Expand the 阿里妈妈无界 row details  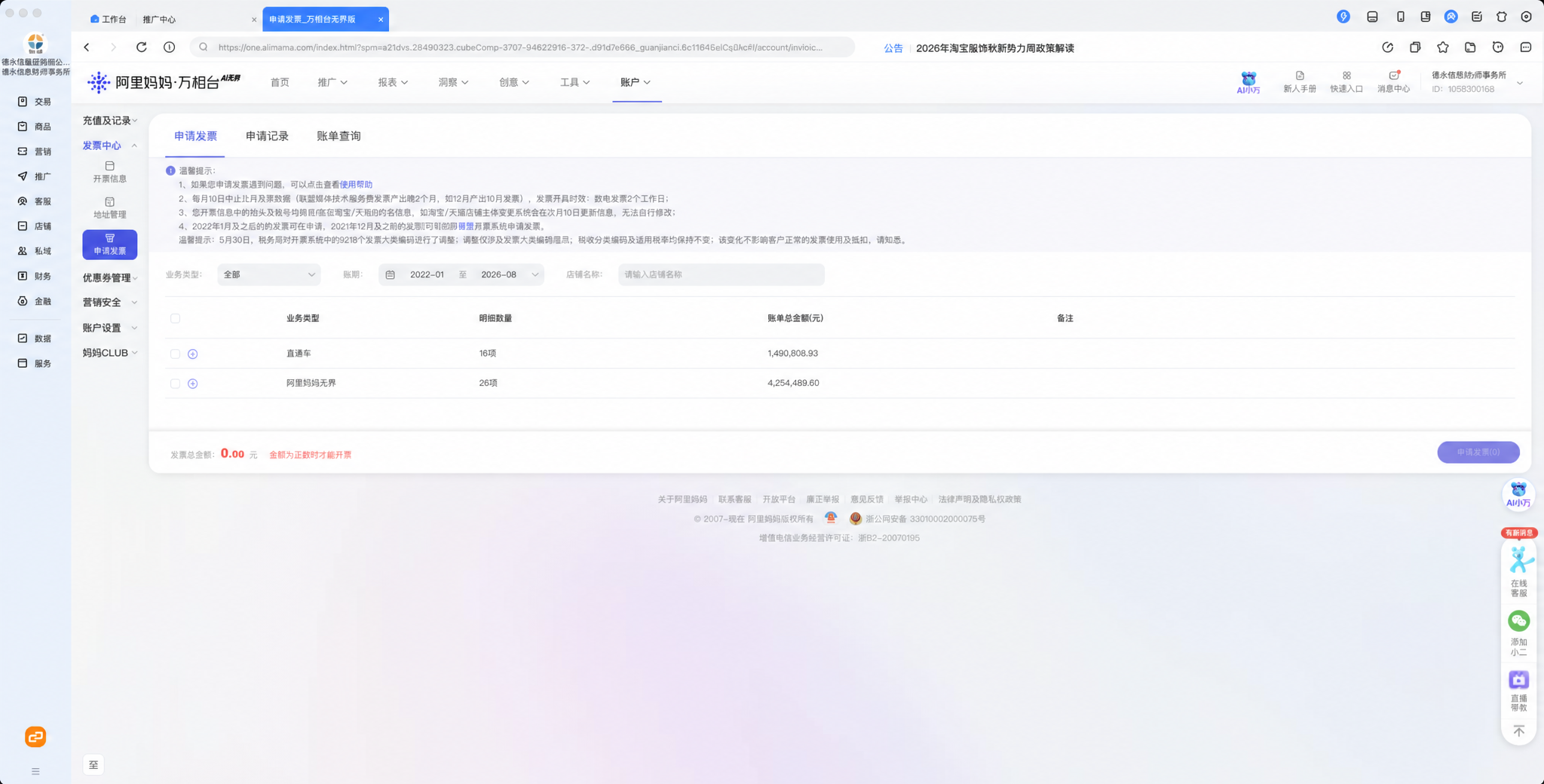(192, 383)
